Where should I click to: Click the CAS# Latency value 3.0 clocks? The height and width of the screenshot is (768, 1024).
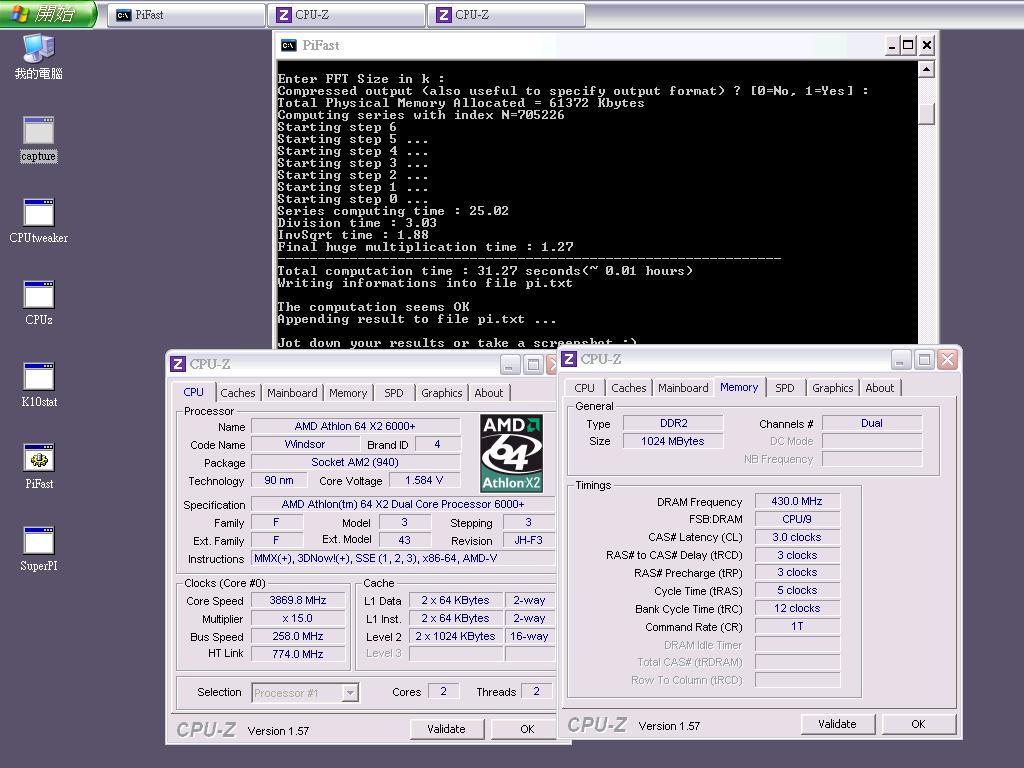pyautogui.click(x=797, y=537)
